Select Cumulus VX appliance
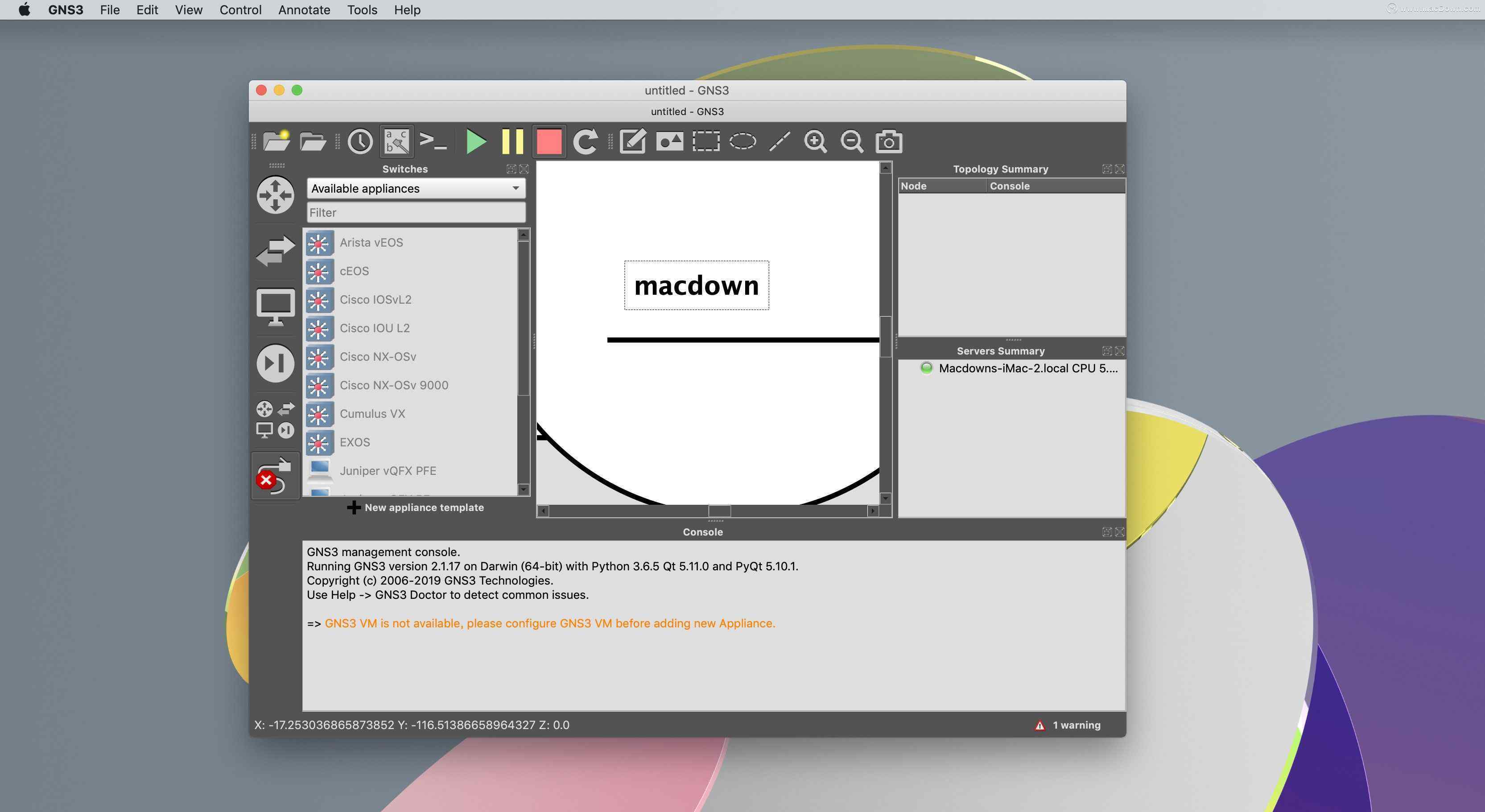Image resolution: width=1485 pixels, height=812 pixels. pyautogui.click(x=410, y=414)
